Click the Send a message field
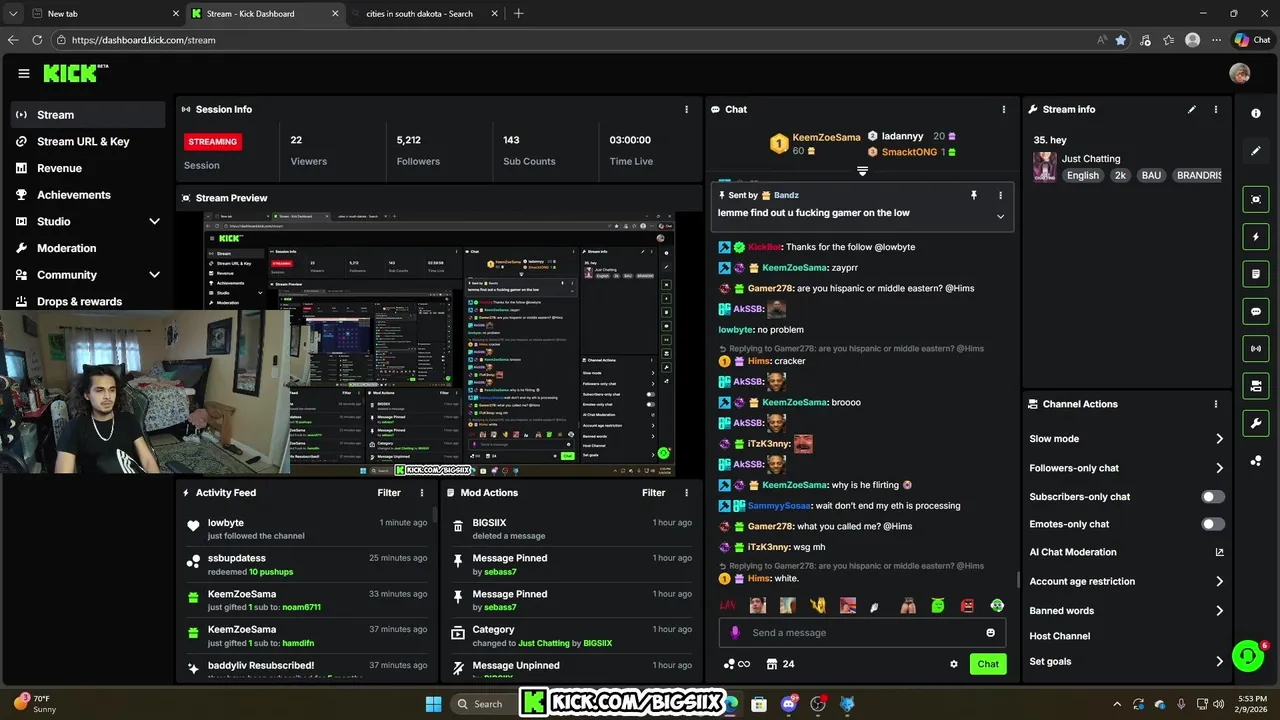 864,632
